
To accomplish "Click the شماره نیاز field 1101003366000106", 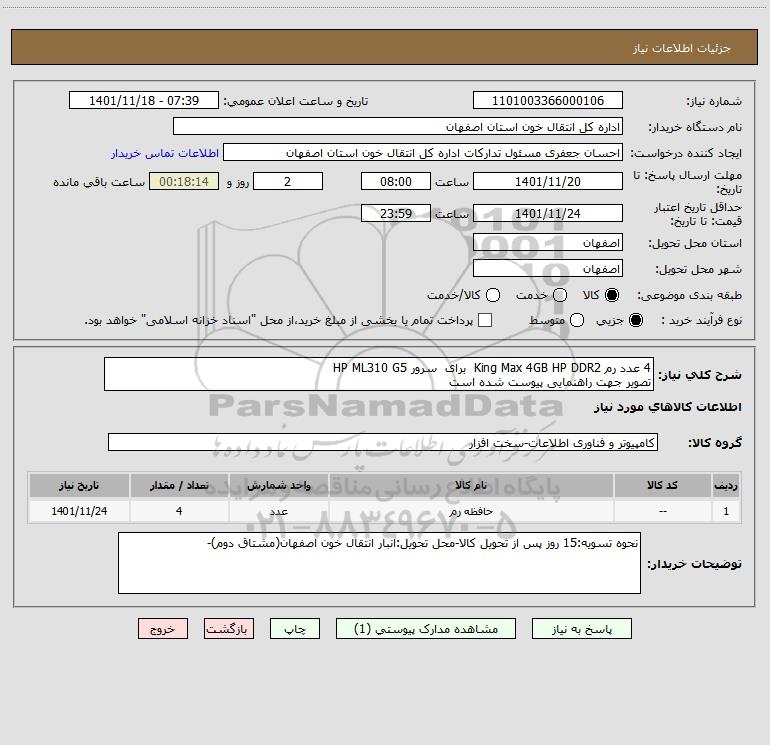I will (548, 101).
